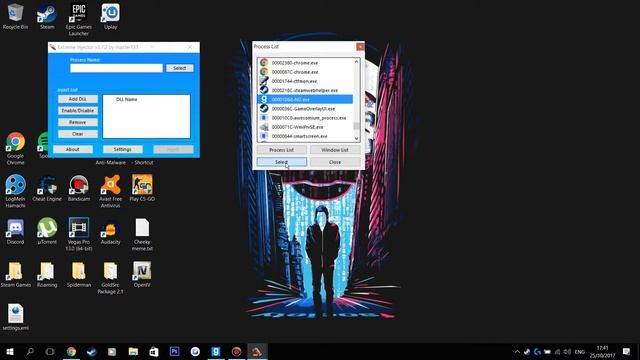Select the 0000087C-chrome.exe process row
Image resolution: width=640 pixels, height=360 pixels.
coord(305,72)
